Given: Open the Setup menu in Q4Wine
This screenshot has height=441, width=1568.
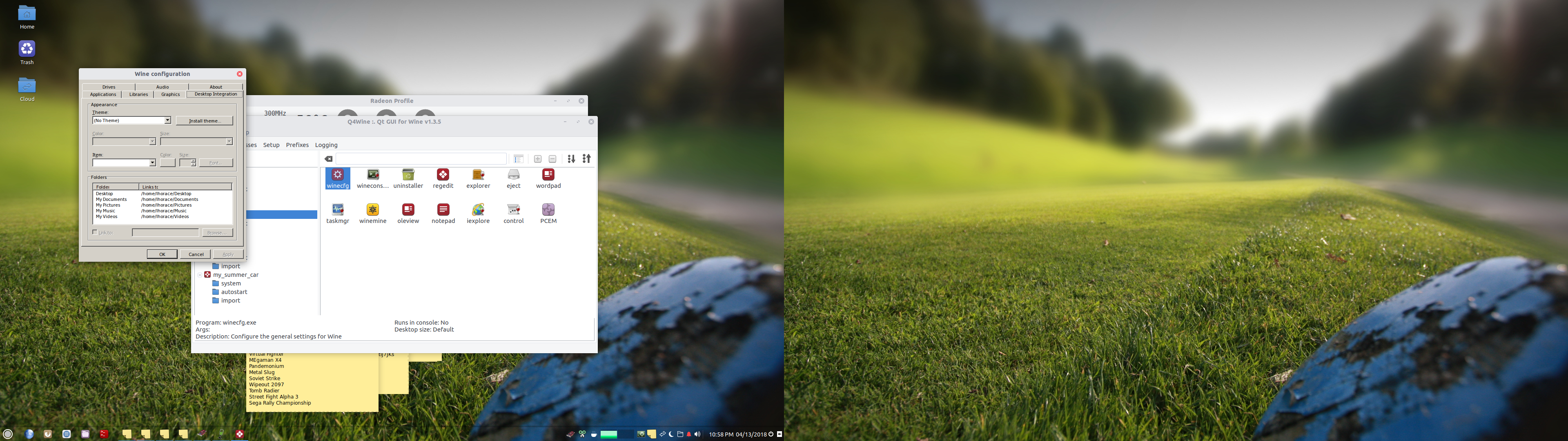Looking at the screenshot, I should click(x=272, y=145).
